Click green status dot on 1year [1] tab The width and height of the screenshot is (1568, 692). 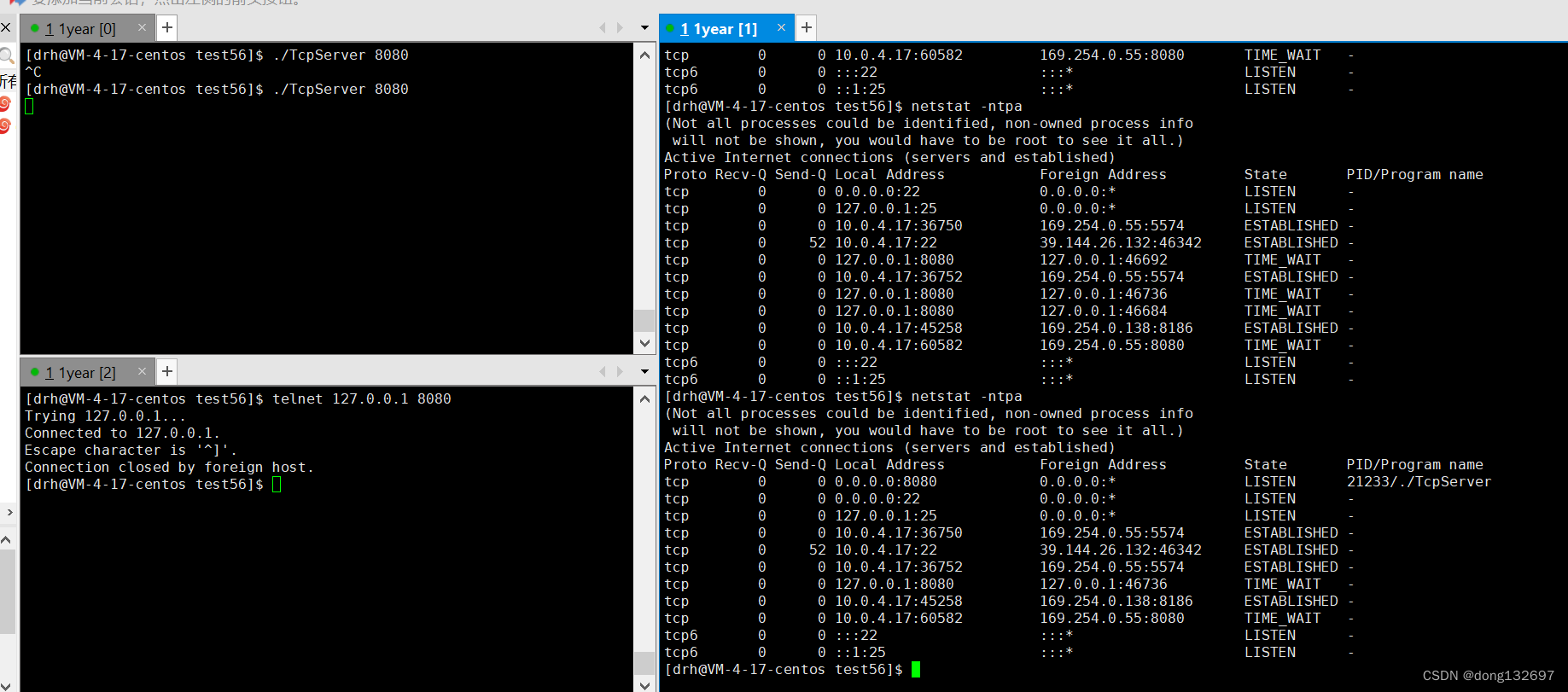(x=670, y=28)
